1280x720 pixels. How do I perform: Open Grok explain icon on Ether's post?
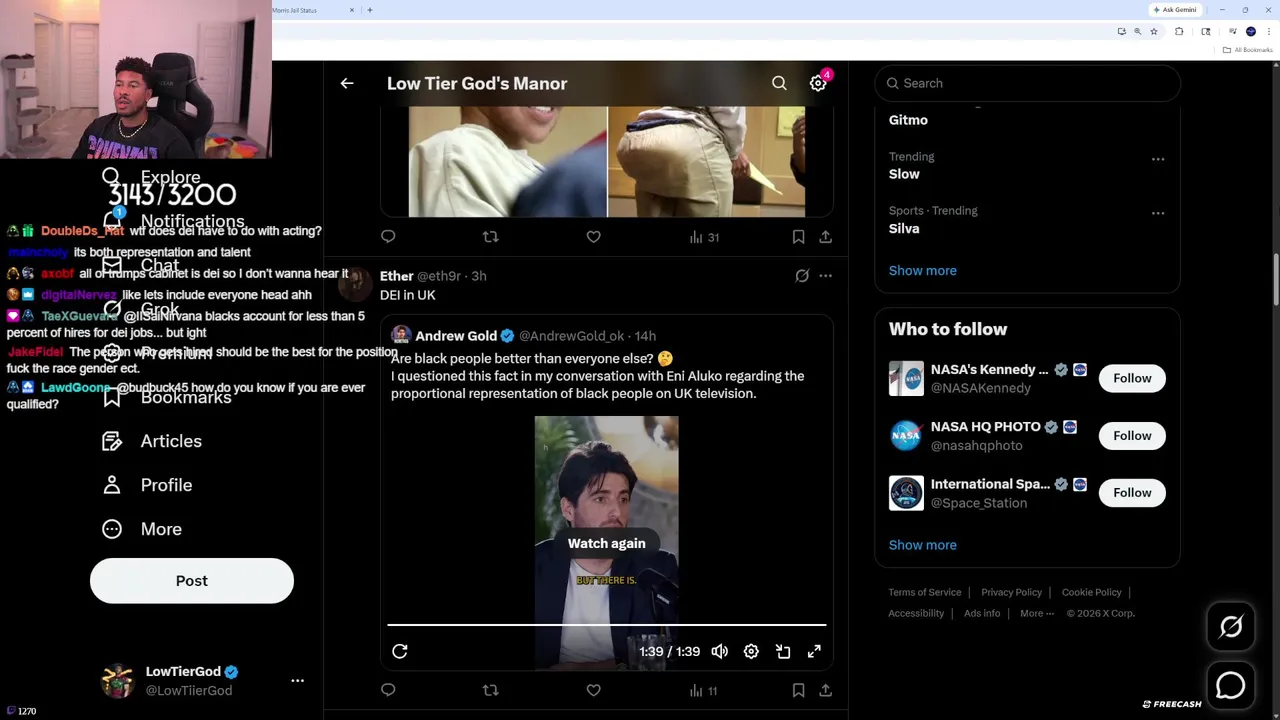[802, 276]
